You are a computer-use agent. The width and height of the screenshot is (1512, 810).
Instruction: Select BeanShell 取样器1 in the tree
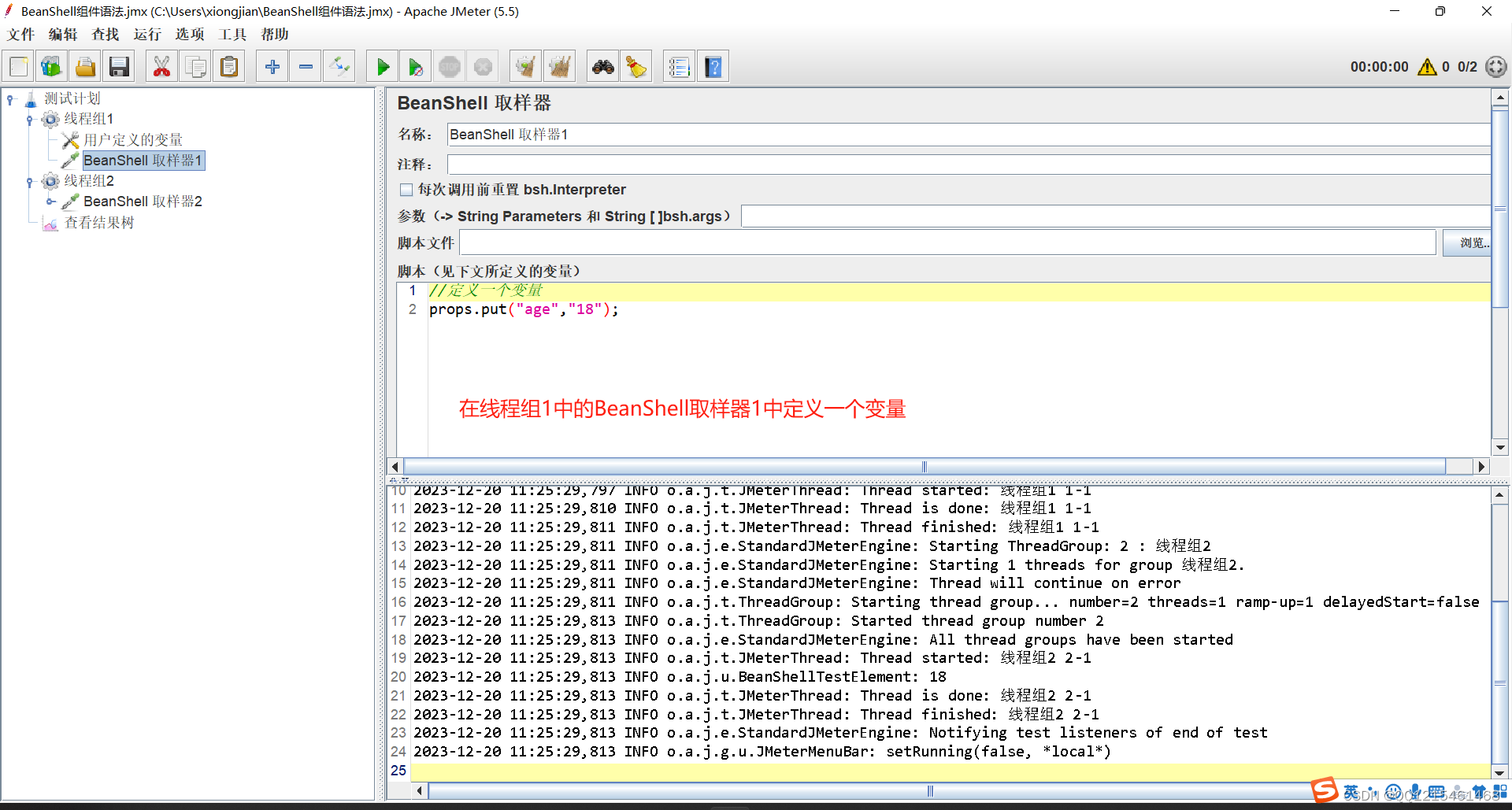(x=143, y=161)
